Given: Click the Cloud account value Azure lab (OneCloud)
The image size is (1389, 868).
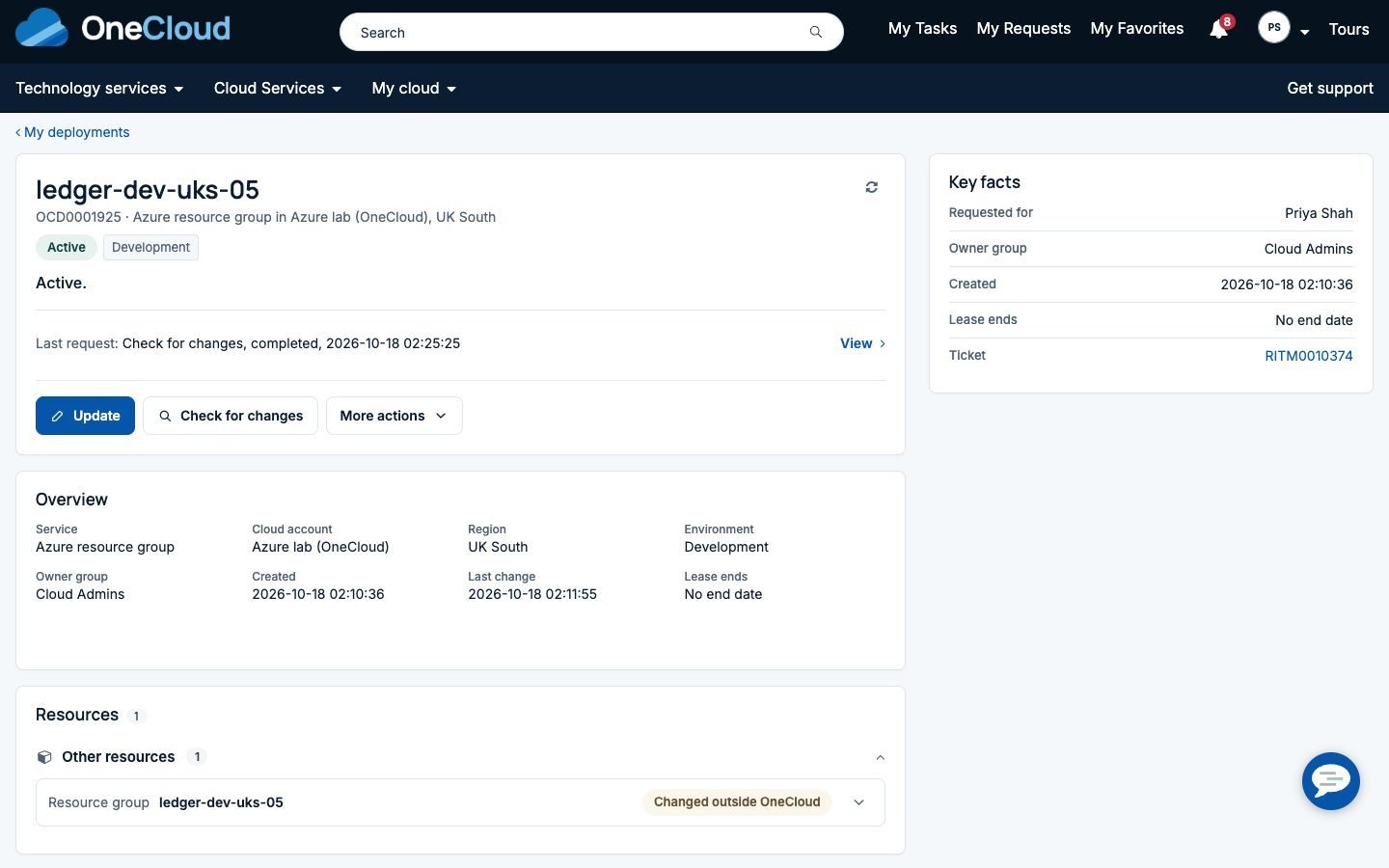Looking at the screenshot, I should [320, 547].
